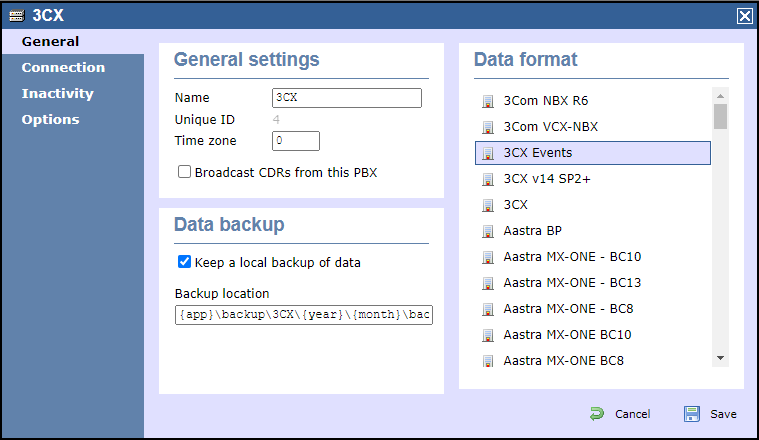
Task: Open the General tab
Action: (73, 42)
